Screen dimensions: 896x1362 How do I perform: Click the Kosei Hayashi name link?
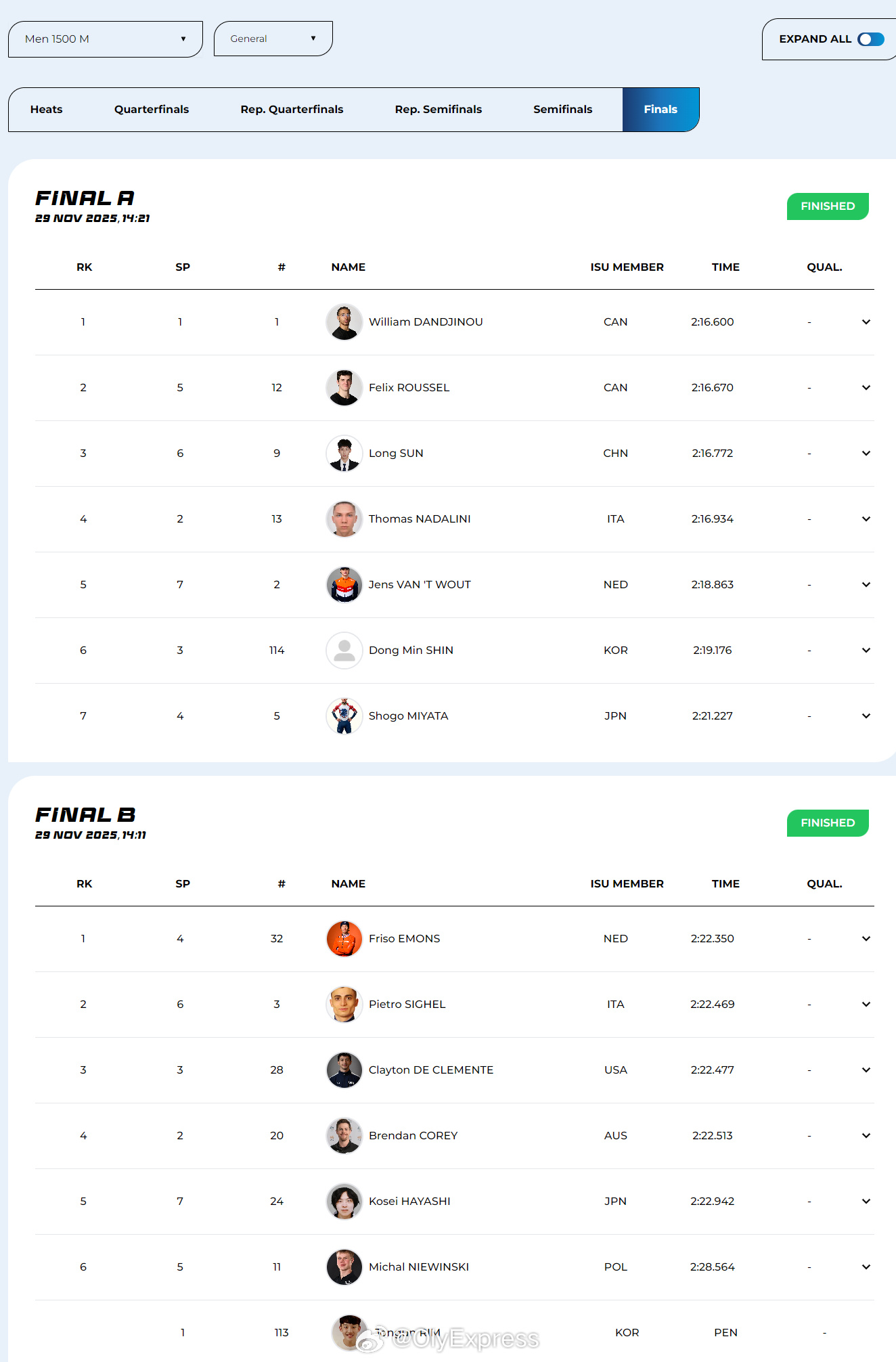409,1202
